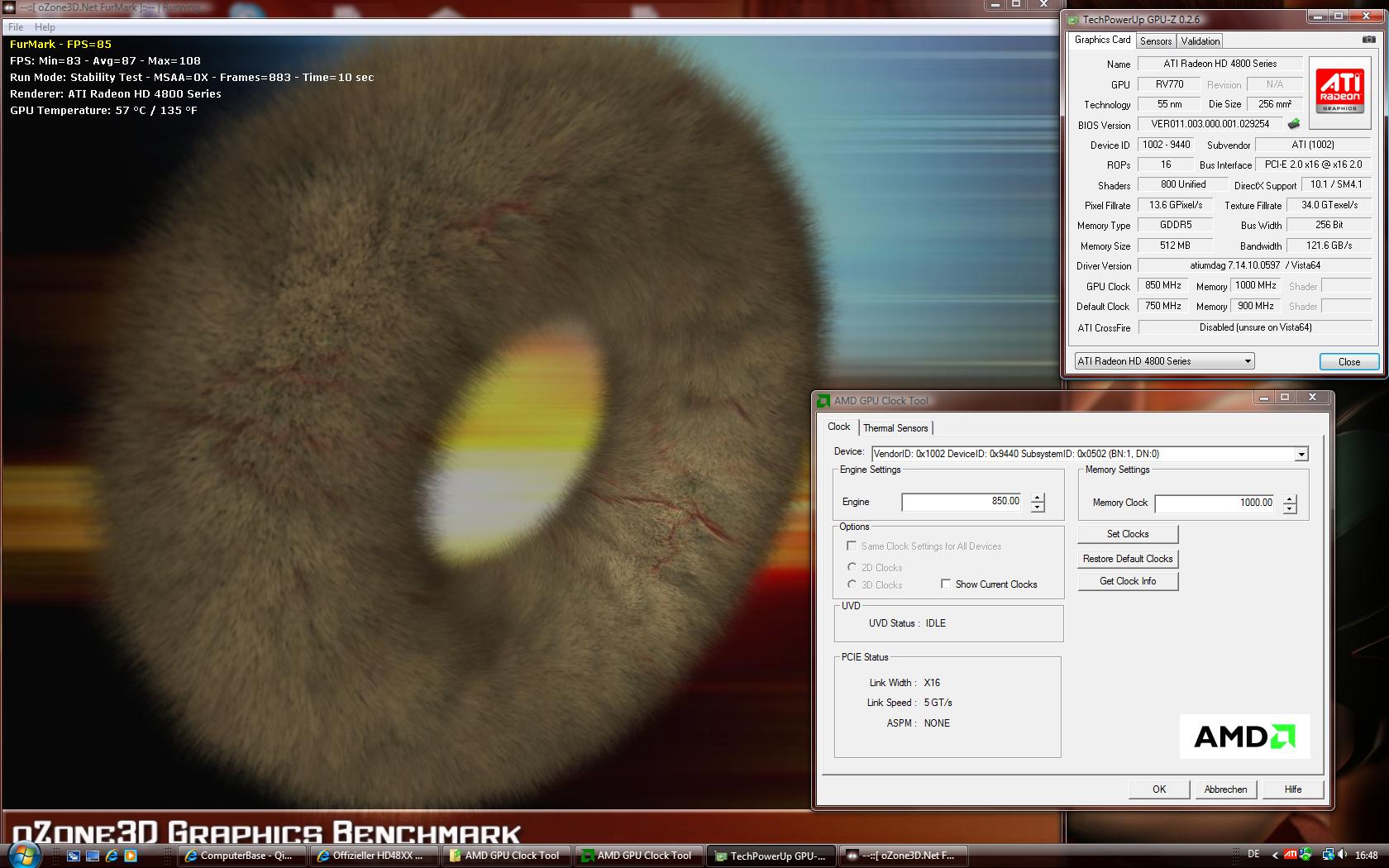Click the Engine clock input field

point(962,502)
